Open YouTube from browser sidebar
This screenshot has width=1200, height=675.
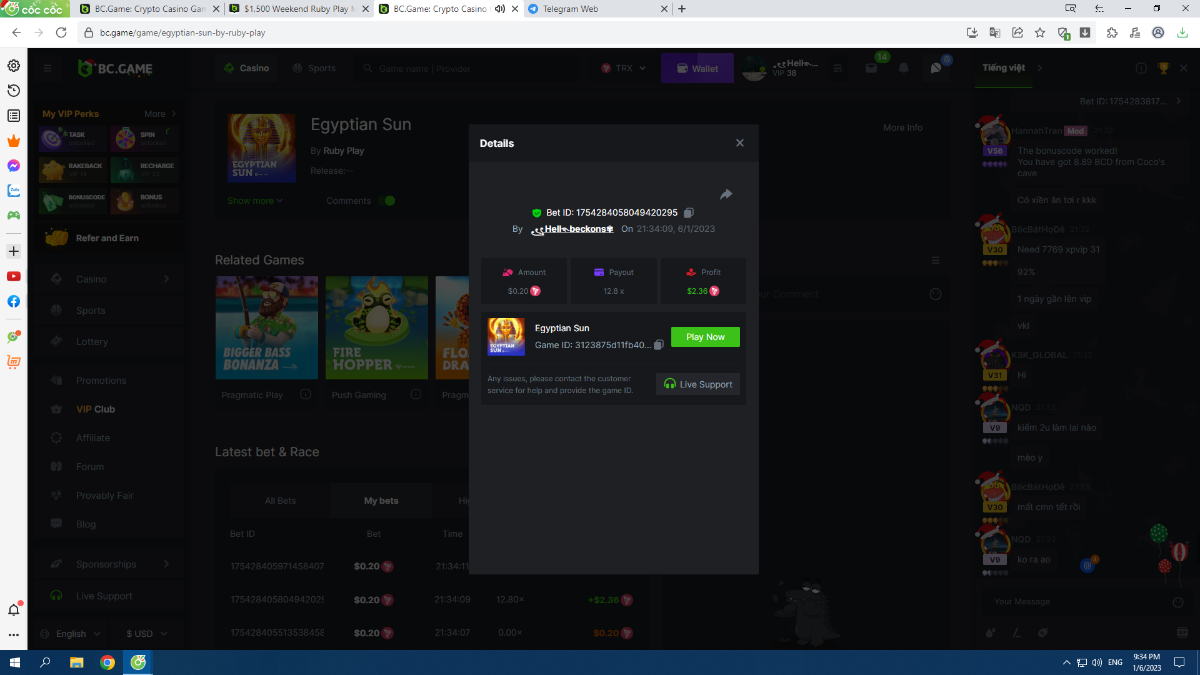click(14, 276)
